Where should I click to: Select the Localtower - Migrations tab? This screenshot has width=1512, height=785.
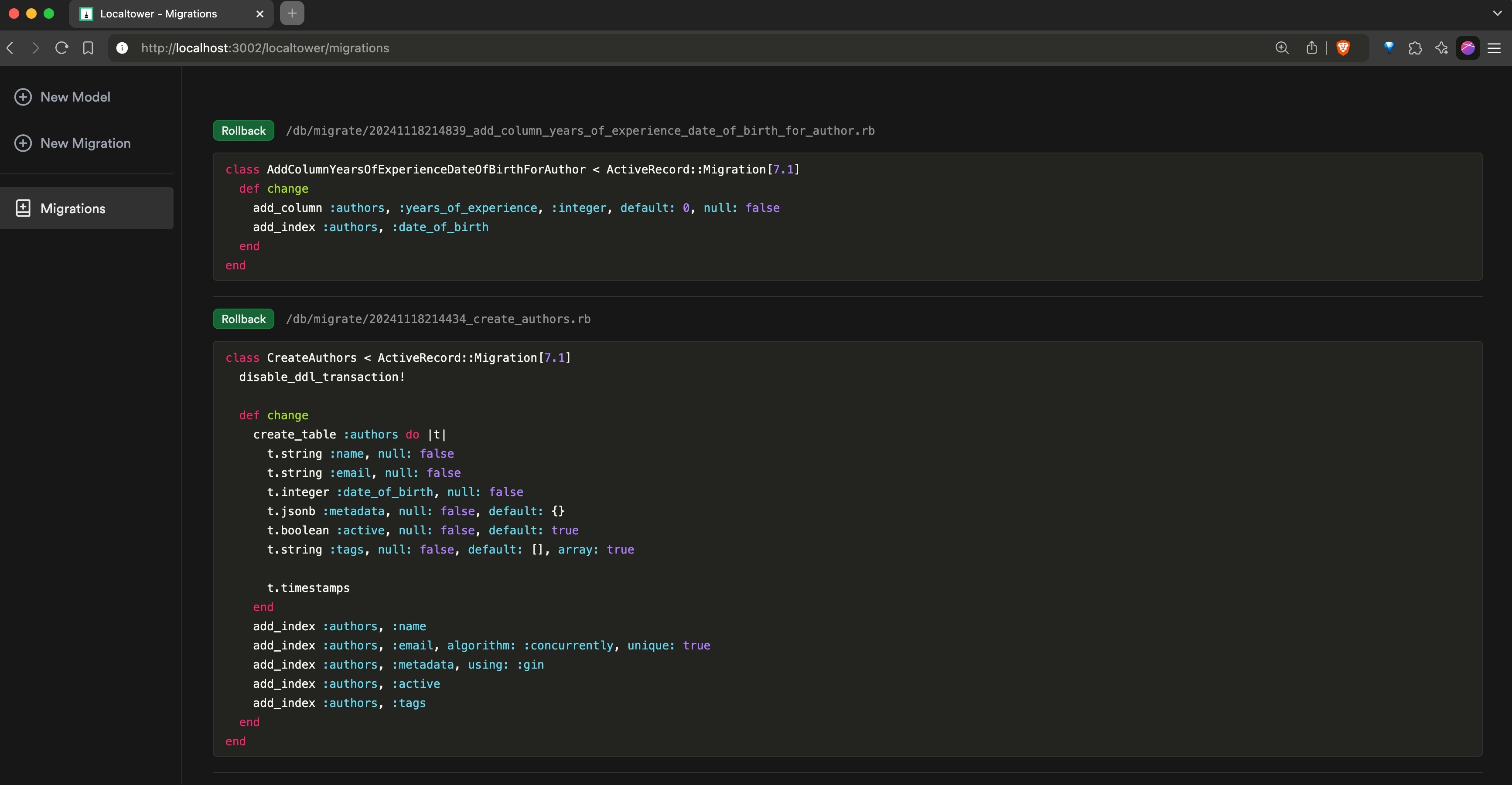(x=158, y=14)
